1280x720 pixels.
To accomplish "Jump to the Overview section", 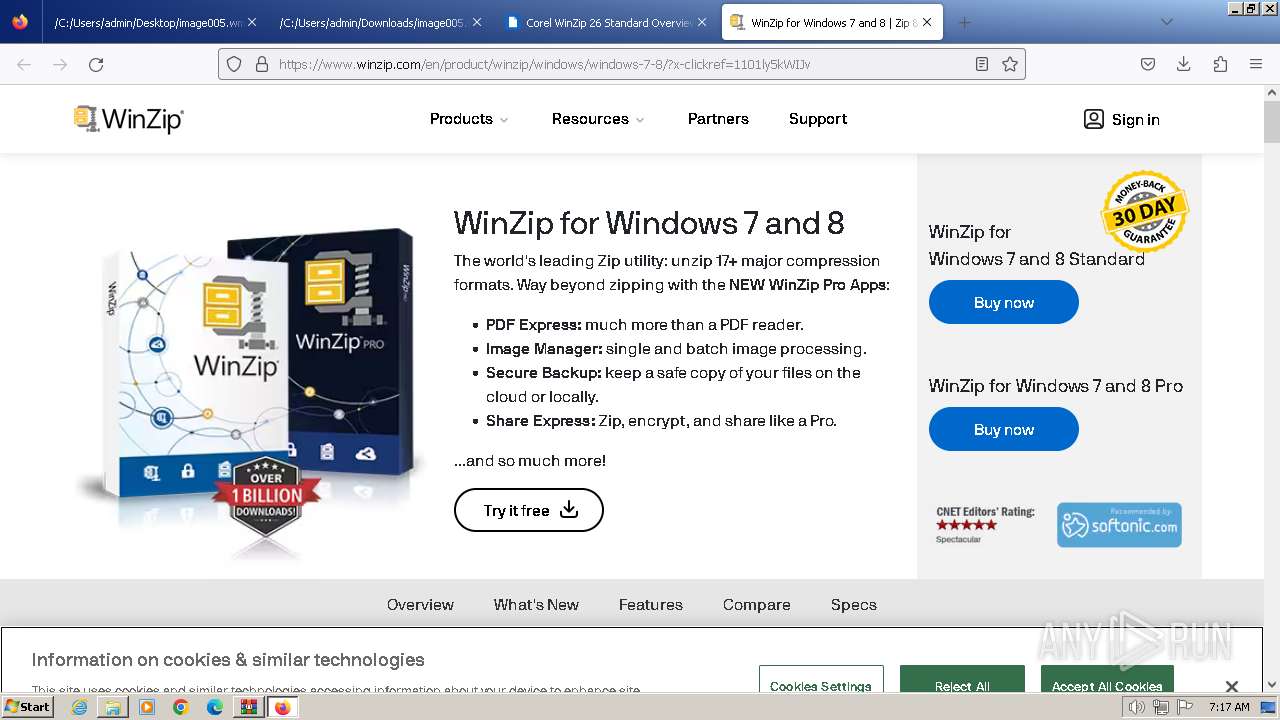I will click(420, 605).
